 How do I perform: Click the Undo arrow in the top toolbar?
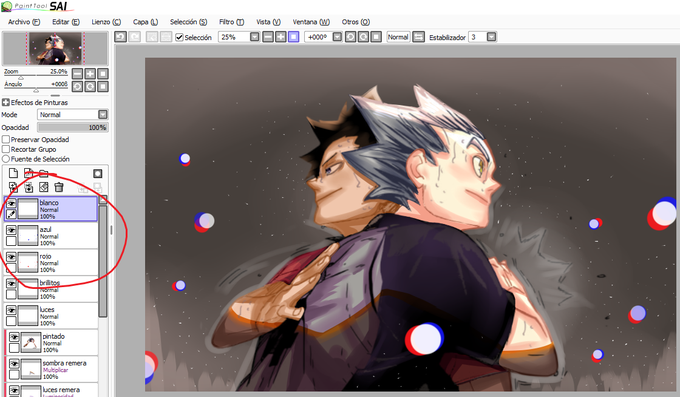(x=121, y=37)
